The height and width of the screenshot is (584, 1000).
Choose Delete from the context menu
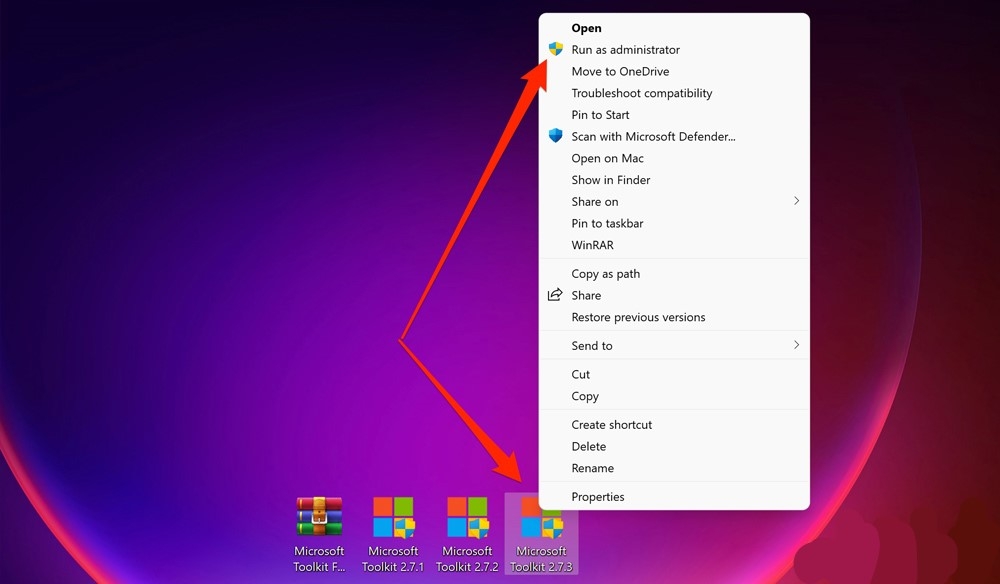674,446
